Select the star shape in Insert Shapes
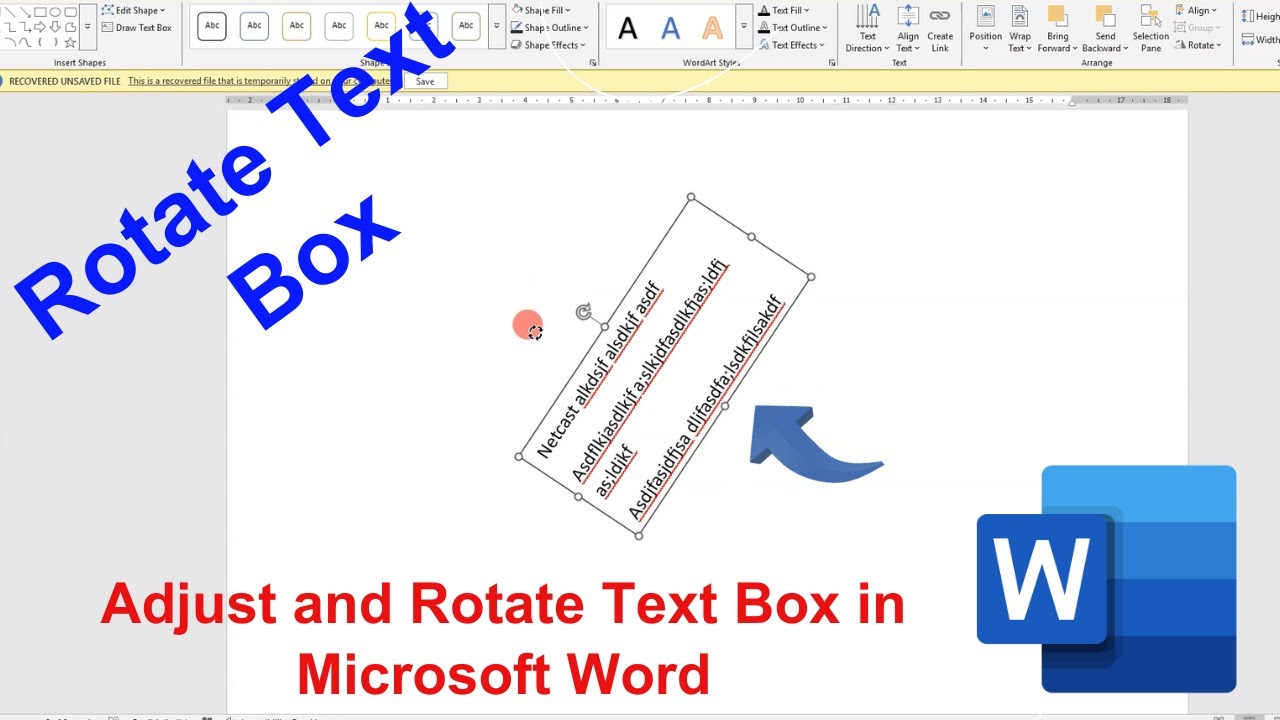The width and height of the screenshot is (1280, 720). click(70, 42)
